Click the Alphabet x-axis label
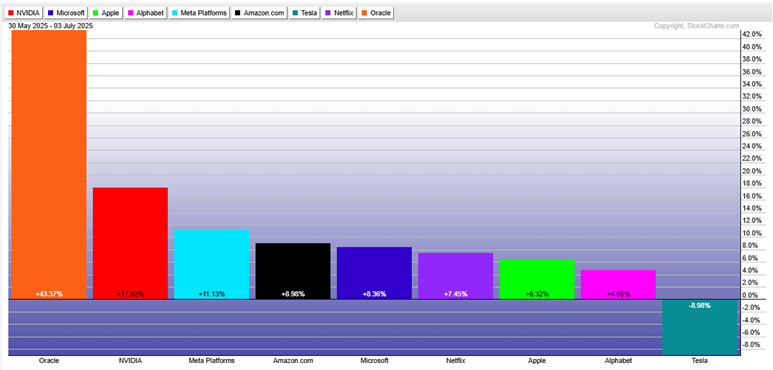This screenshot has width=773, height=370. tap(618, 361)
